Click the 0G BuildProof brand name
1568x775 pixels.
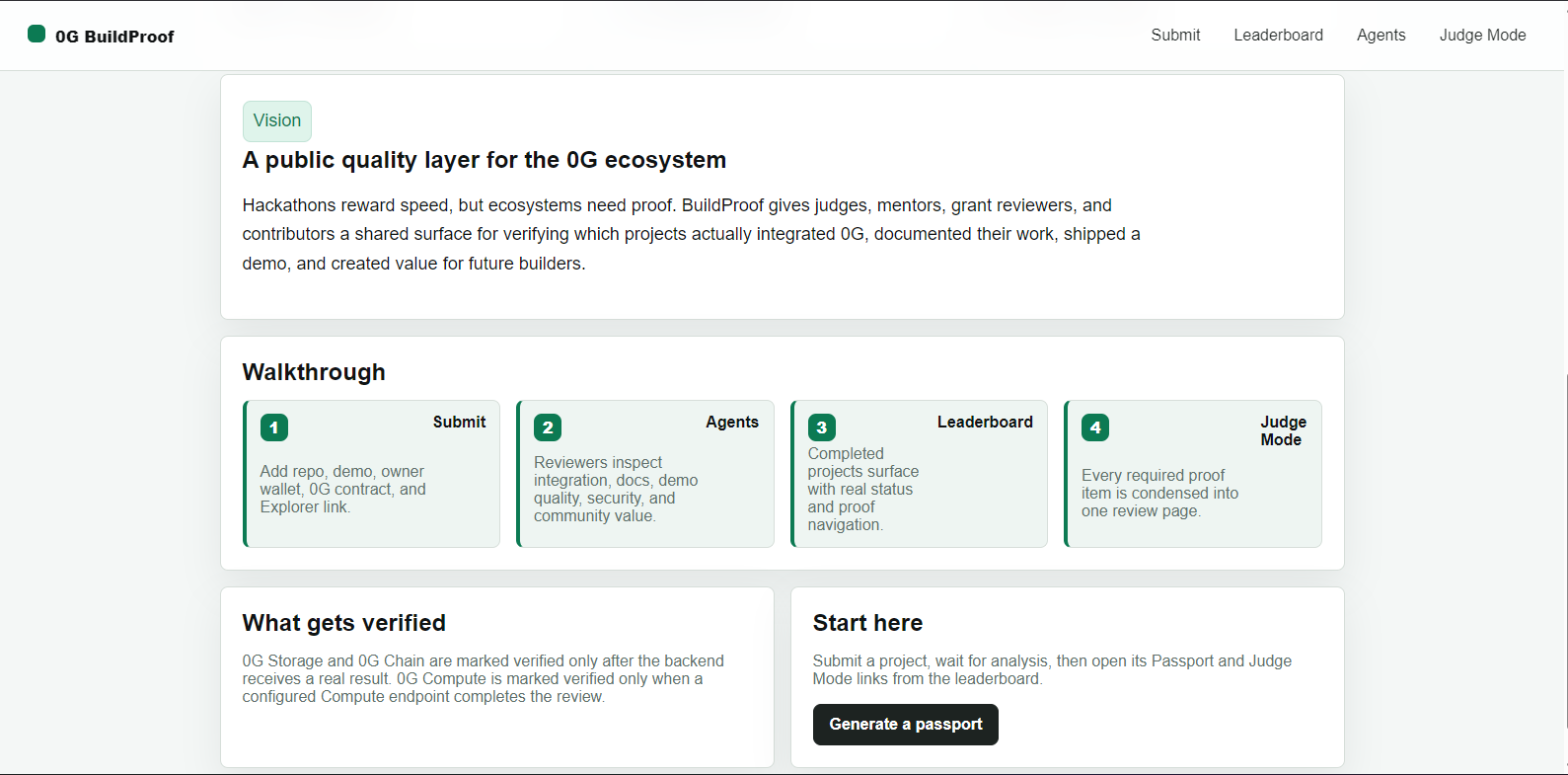click(114, 37)
